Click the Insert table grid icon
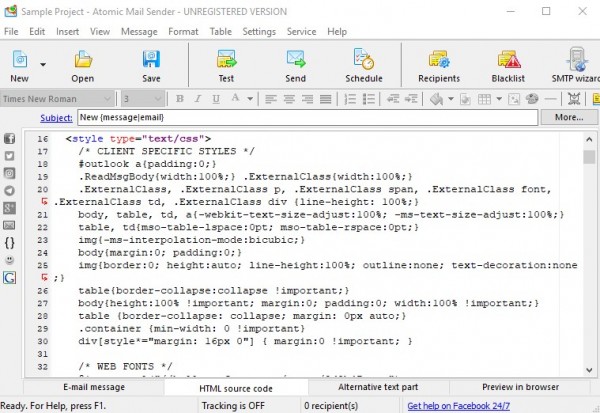 [x=484, y=99]
